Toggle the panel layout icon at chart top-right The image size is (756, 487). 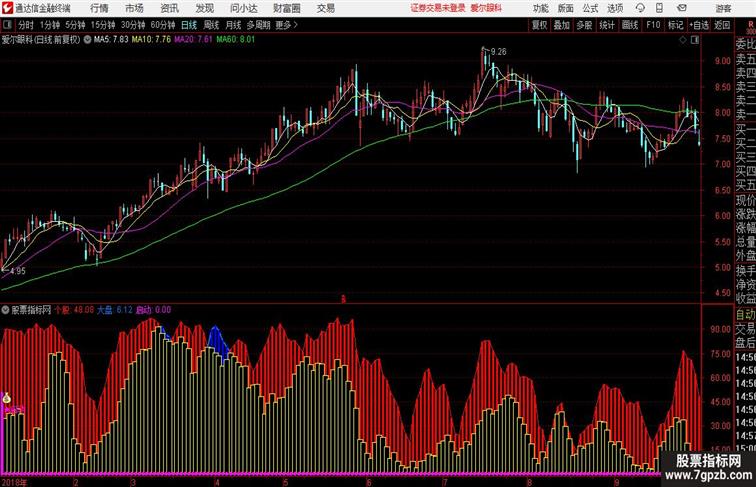coord(695,40)
